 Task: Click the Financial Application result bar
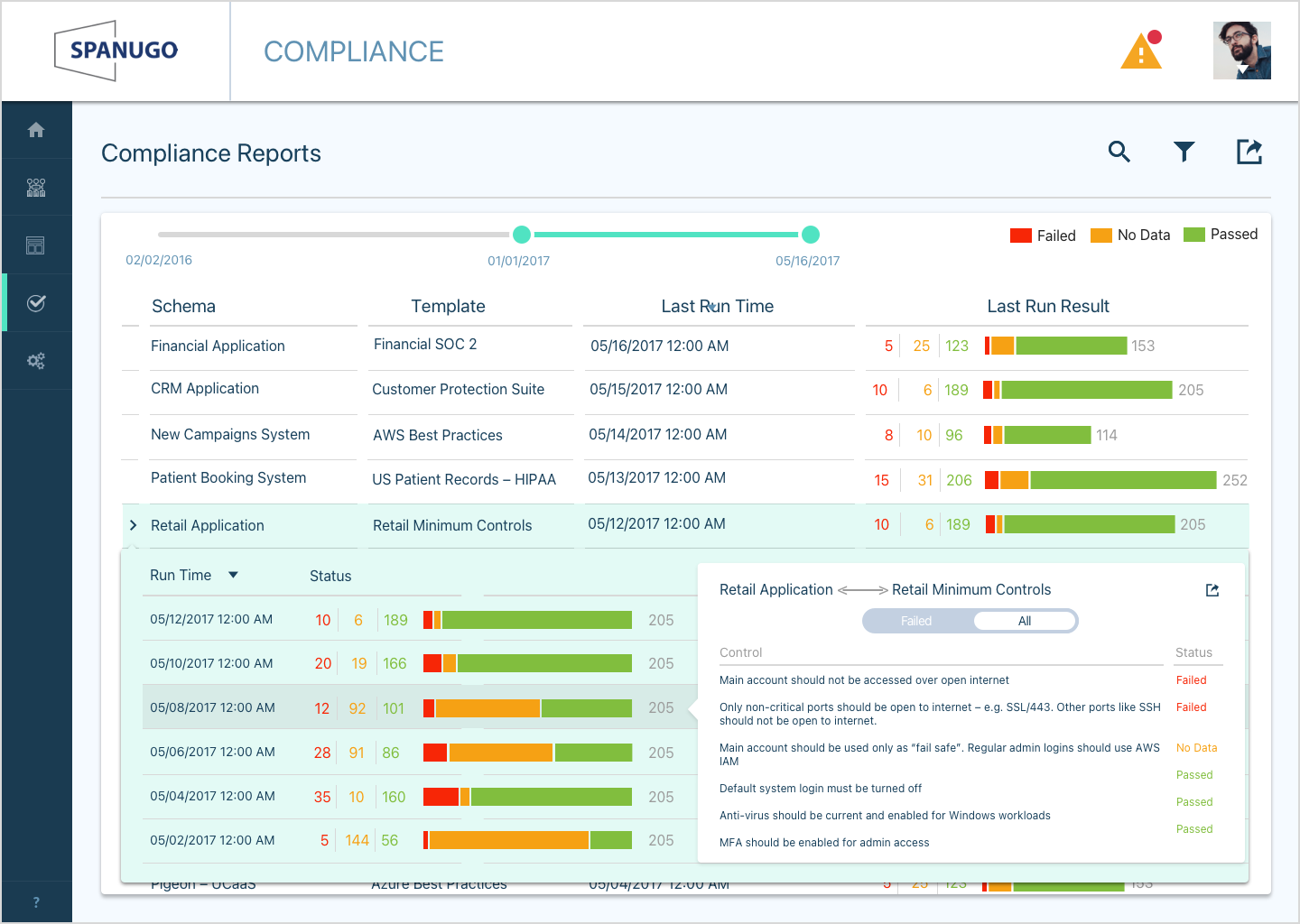pos(1056,346)
